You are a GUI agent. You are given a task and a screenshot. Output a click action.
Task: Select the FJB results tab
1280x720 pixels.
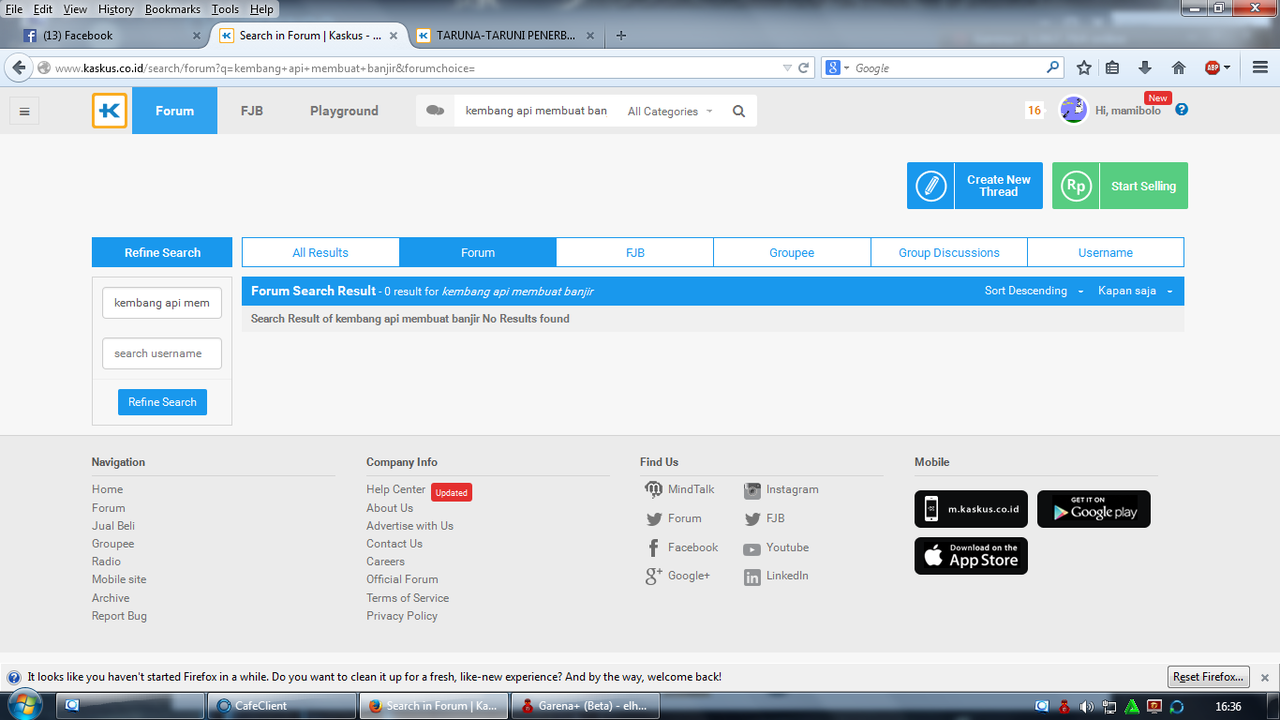point(635,253)
